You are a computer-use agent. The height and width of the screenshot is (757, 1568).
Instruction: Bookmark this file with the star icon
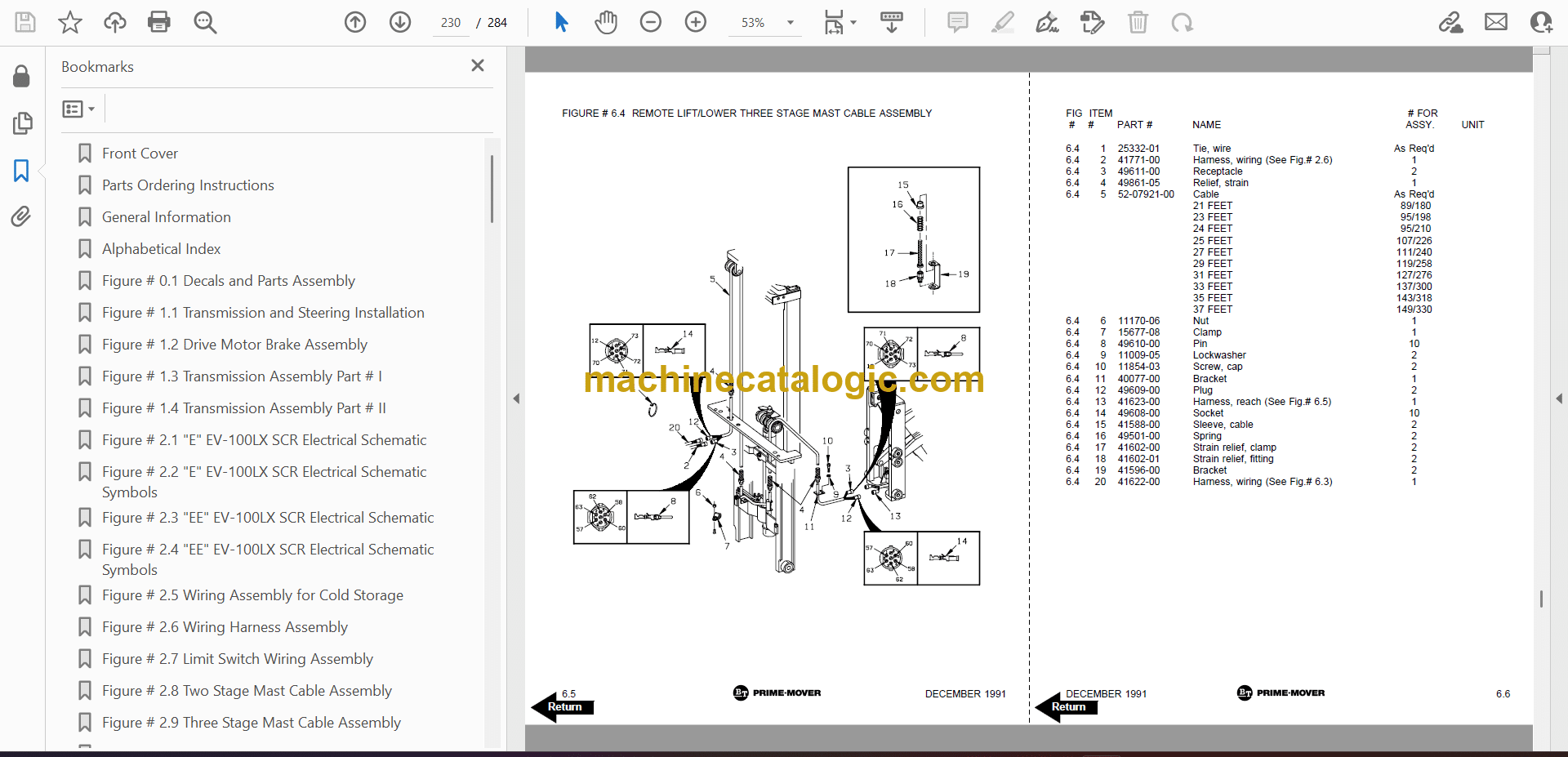70,22
